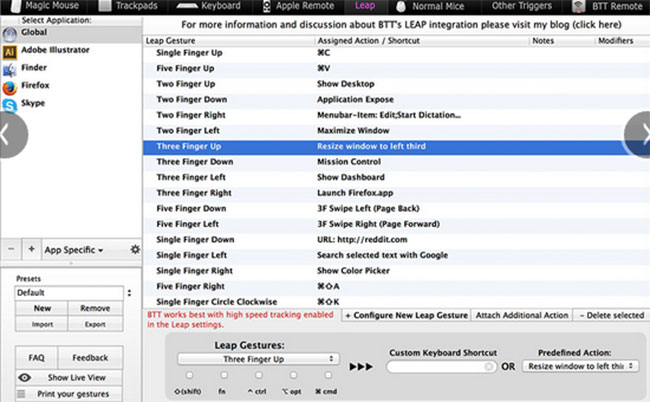This screenshot has width=650, height=402.
Task: Select the Adobe Illustrator app icon
Action: [10, 52]
